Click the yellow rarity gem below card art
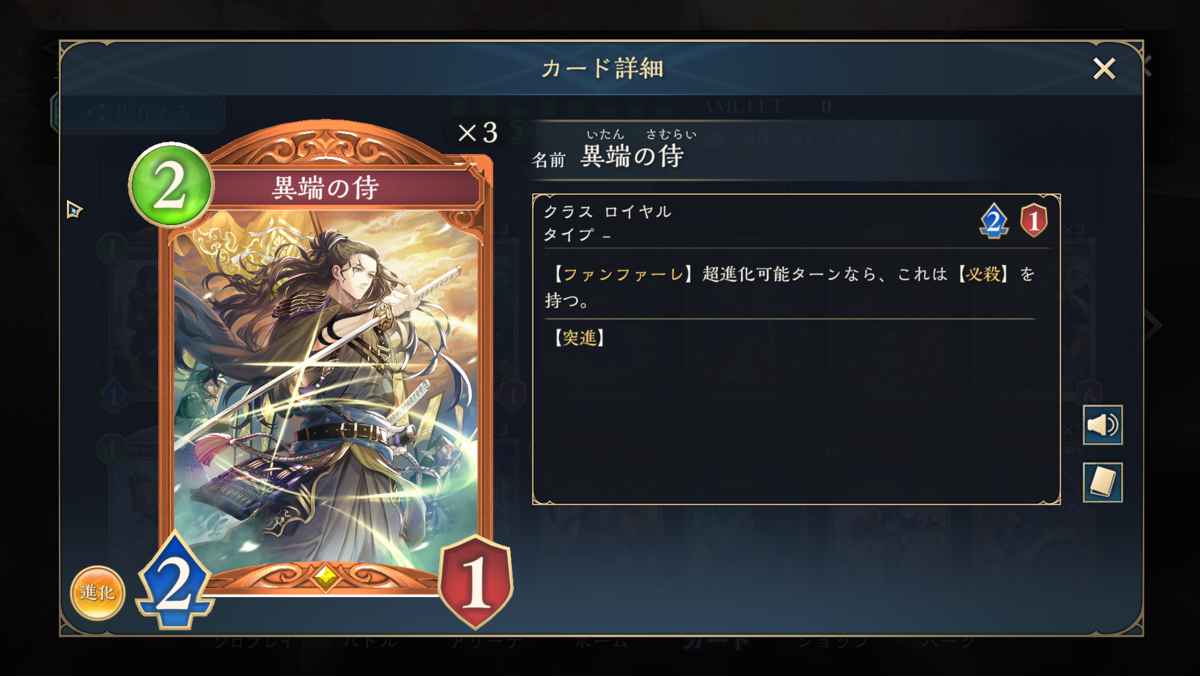The image size is (1200, 676). click(x=324, y=575)
